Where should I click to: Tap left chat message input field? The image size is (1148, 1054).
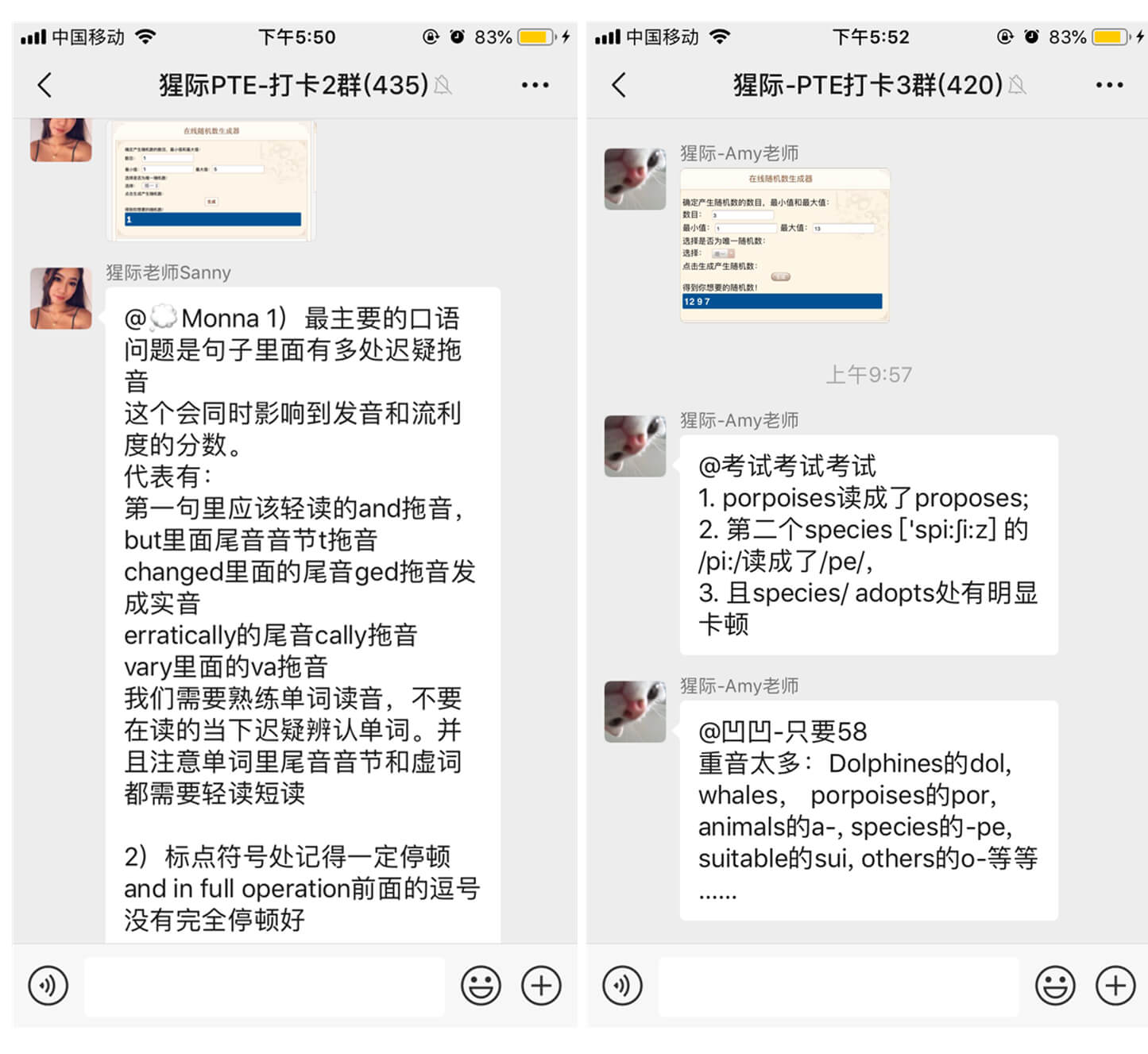pyautogui.click(x=265, y=986)
